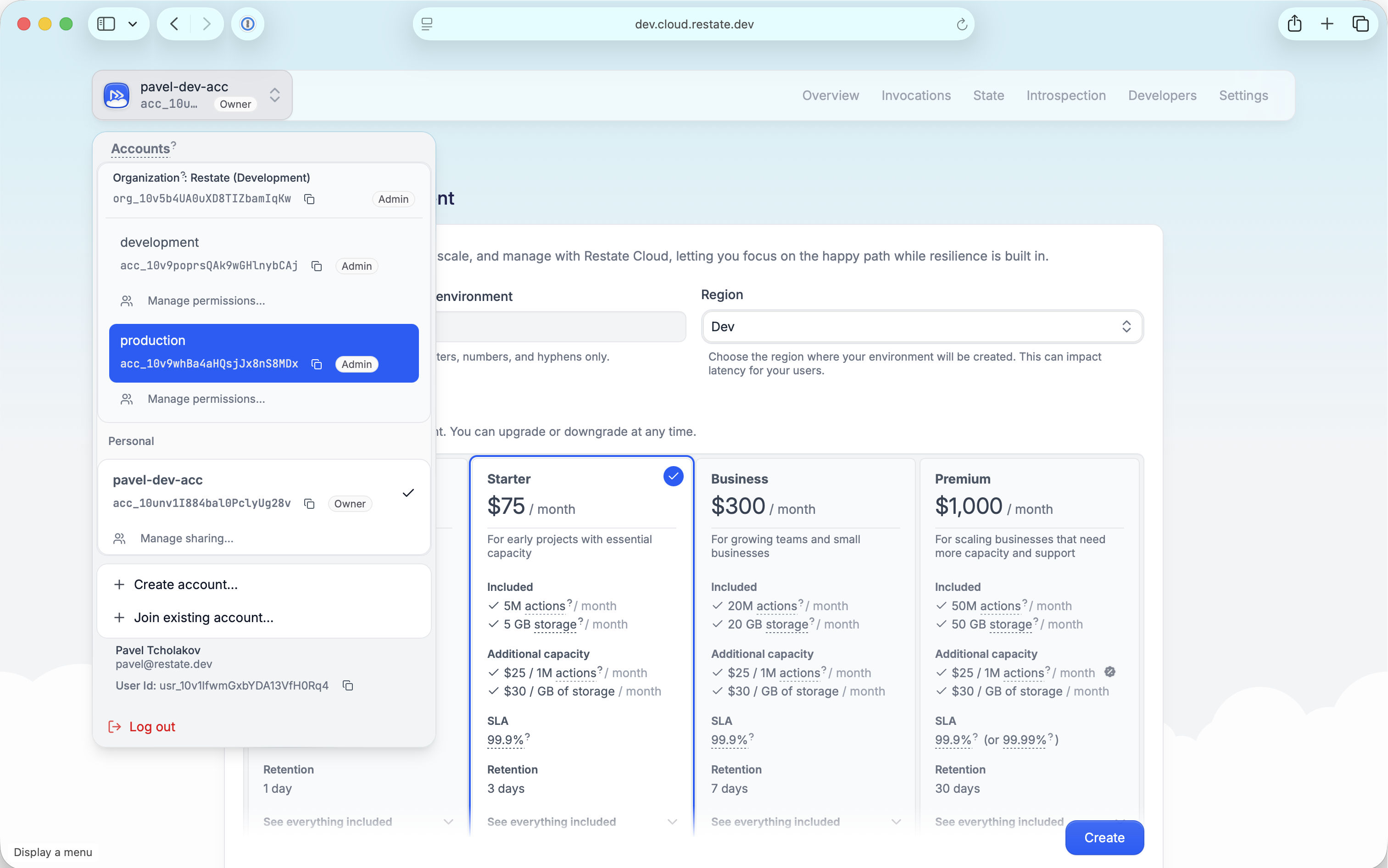This screenshot has width=1388, height=868.
Task: Copy the user ID usr_10v1lfwmGxbYDA13VfH0Rq4
Action: click(x=348, y=685)
